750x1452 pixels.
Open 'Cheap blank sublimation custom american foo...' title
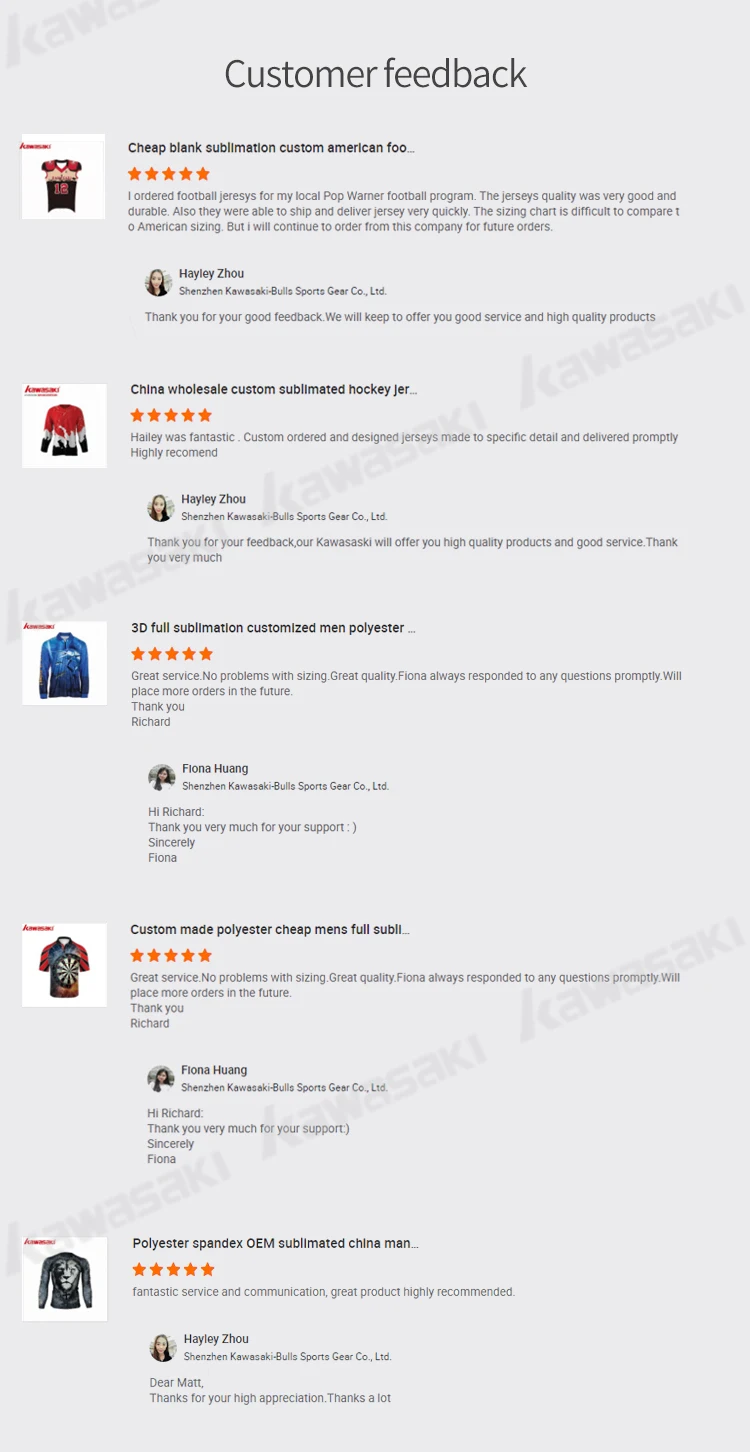click(x=271, y=148)
